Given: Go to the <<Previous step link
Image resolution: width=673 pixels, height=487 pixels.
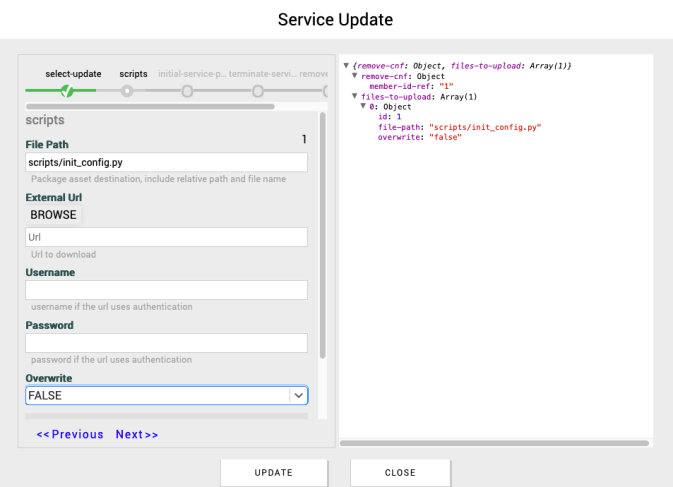Looking at the screenshot, I should pos(70,435).
